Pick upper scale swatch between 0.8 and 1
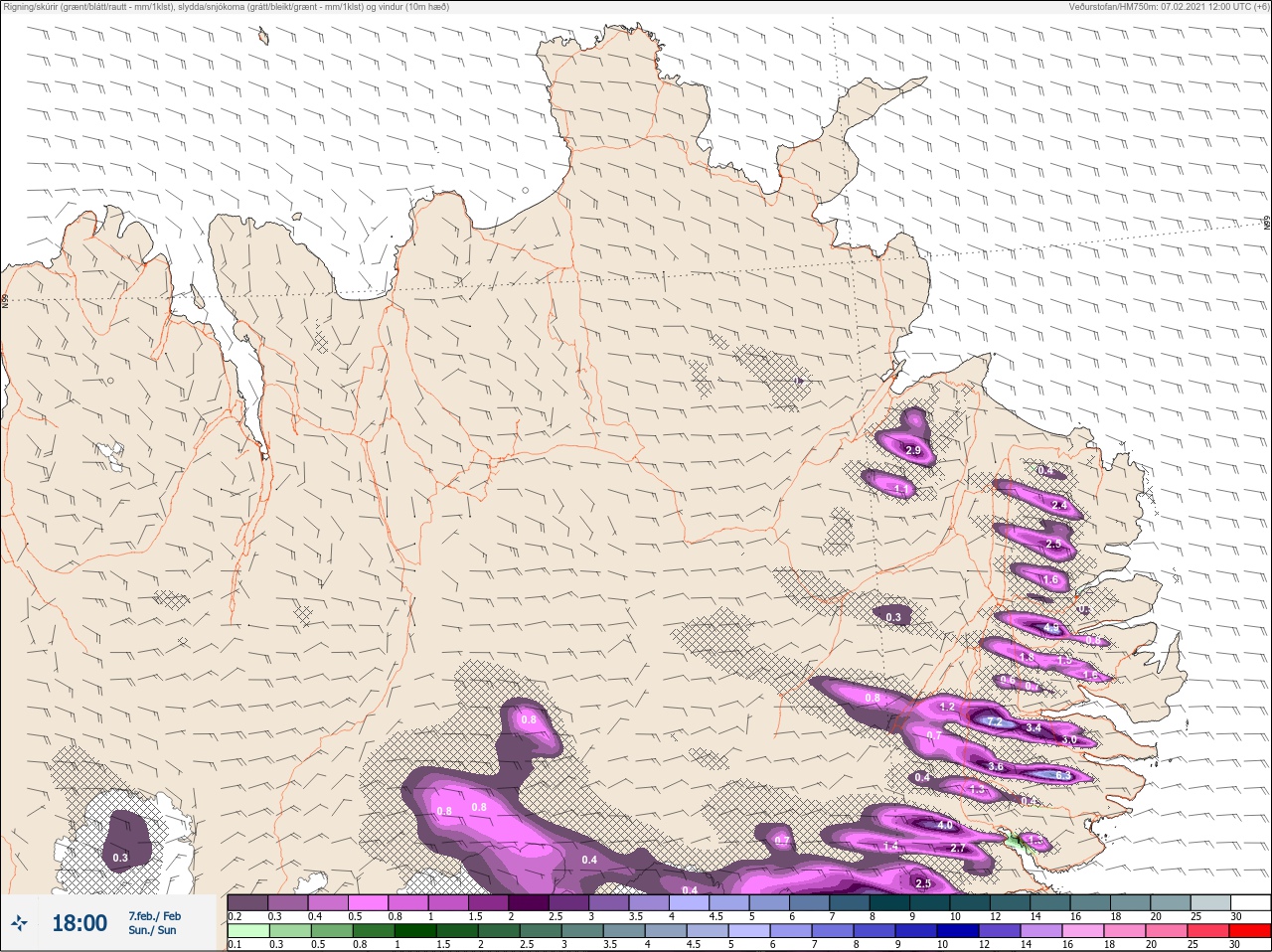This screenshot has height=952, width=1272. tap(408, 902)
